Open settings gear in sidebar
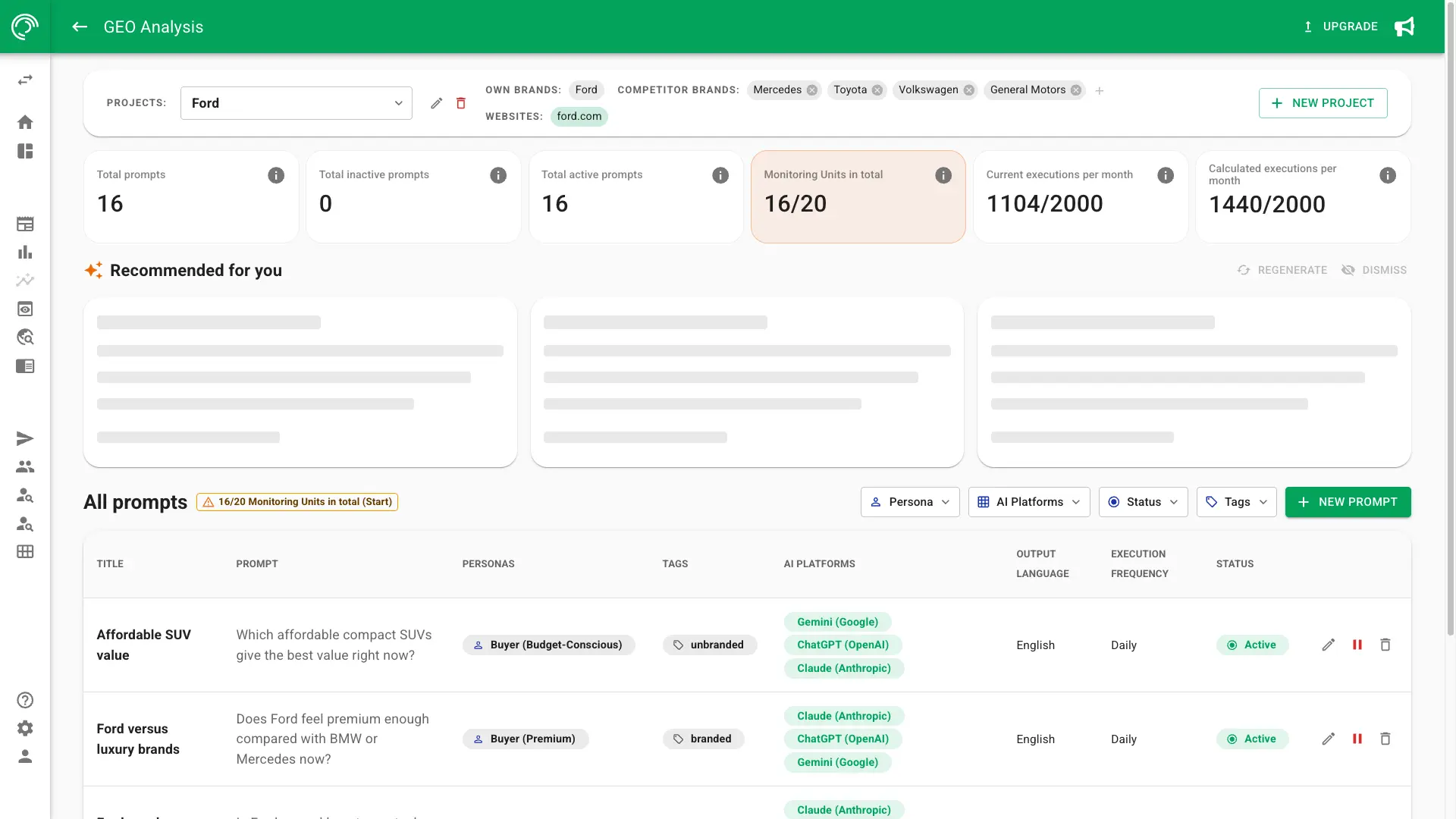 coord(25,728)
